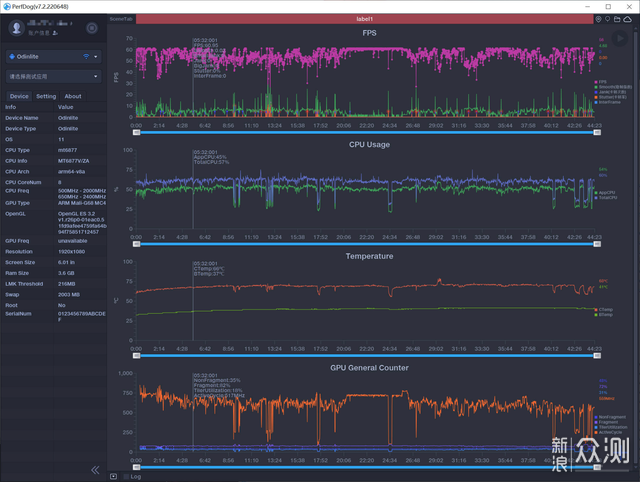Click the FPS chart range slider right handle
Image resolution: width=640 pixels, height=482 pixels.
pos(597,132)
